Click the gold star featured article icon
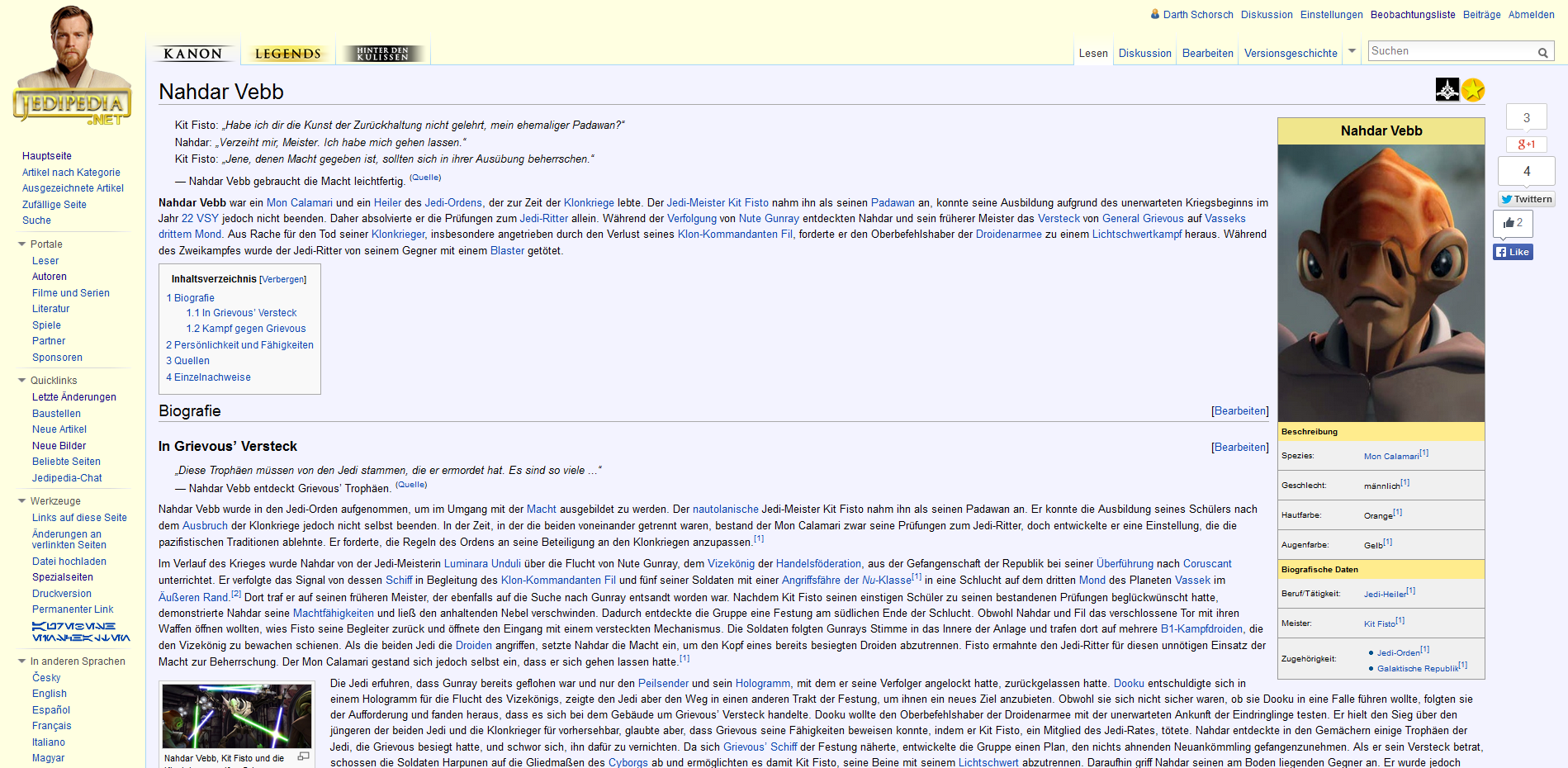 pyautogui.click(x=1473, y=89)
